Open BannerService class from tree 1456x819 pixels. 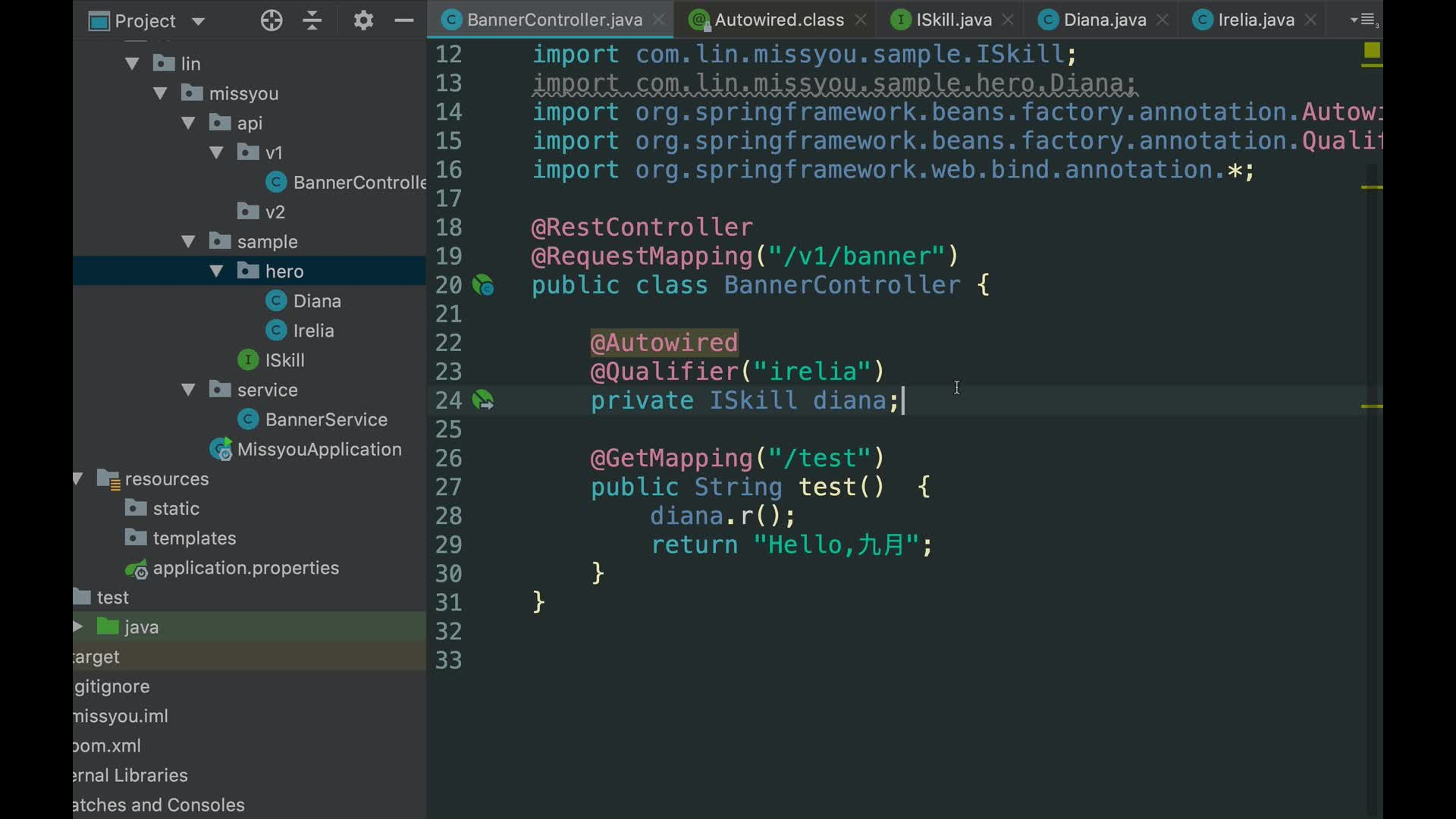pos(326,419)
